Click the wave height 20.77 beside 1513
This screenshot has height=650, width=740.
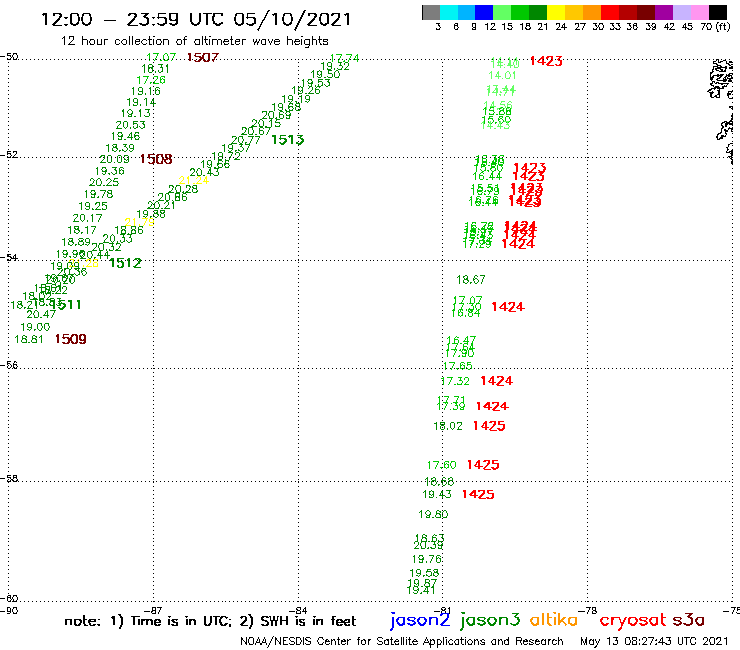[246, 140]
